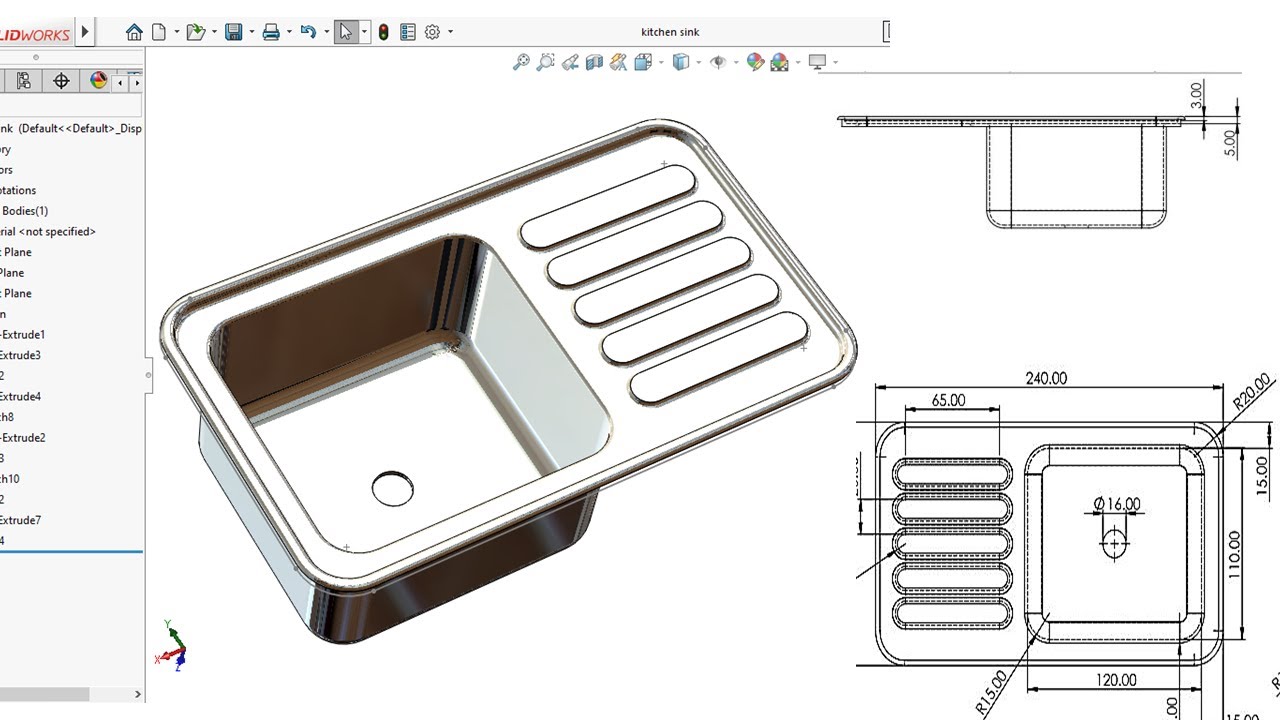This screenshot has height=720, width=1280.
Task: Open File Properties list icon
Action: point(408,32)
